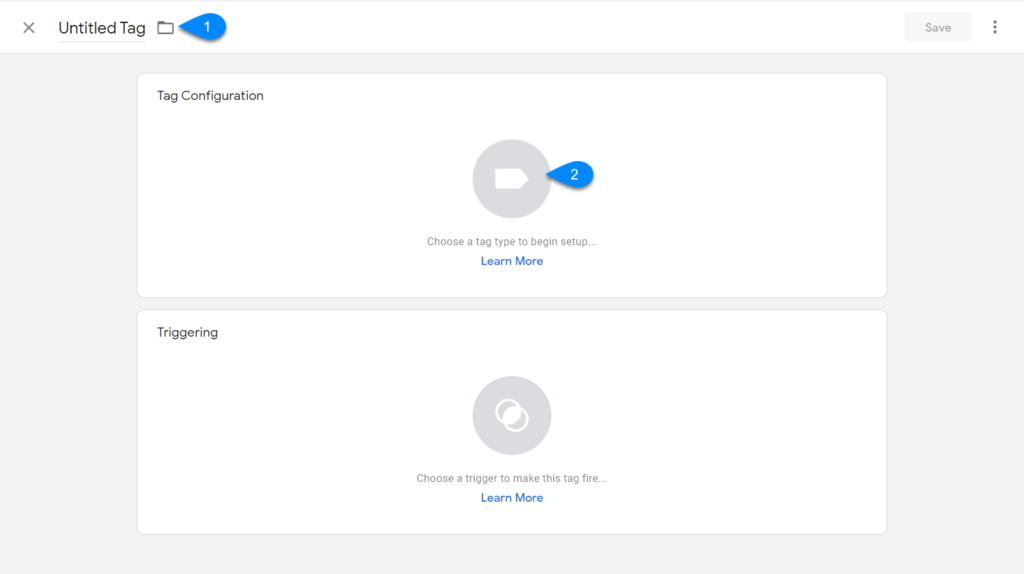Click the Triggering heading
The width and height of the screenshot is (1024, 574).
187,333
